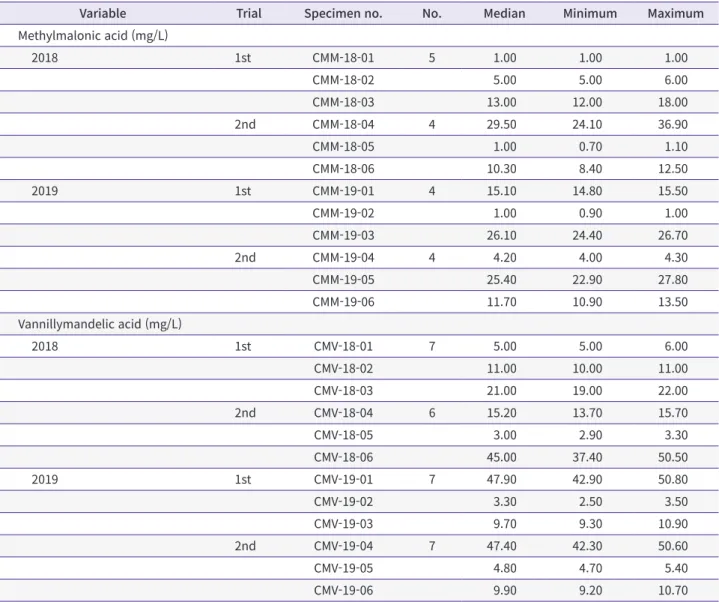
Task: Select maximum value 5.40 for CMV-19-05
Action: coord(676,568)
